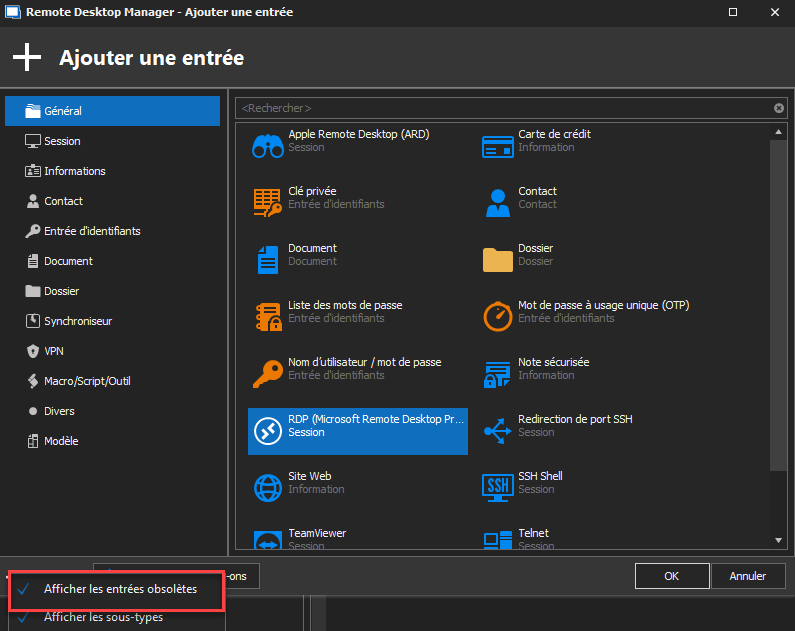Switch to Entrée d'identifiants category

point(92,231)
